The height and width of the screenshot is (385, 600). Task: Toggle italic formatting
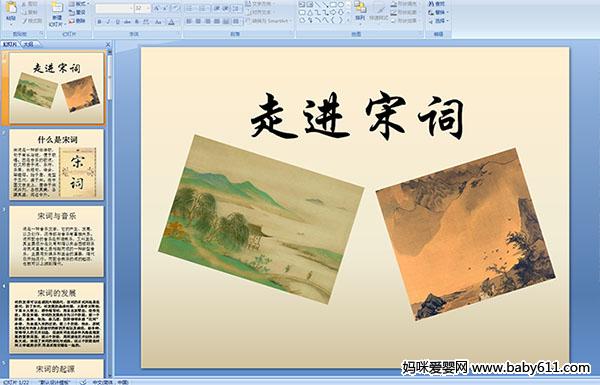[x=108, y=22]
